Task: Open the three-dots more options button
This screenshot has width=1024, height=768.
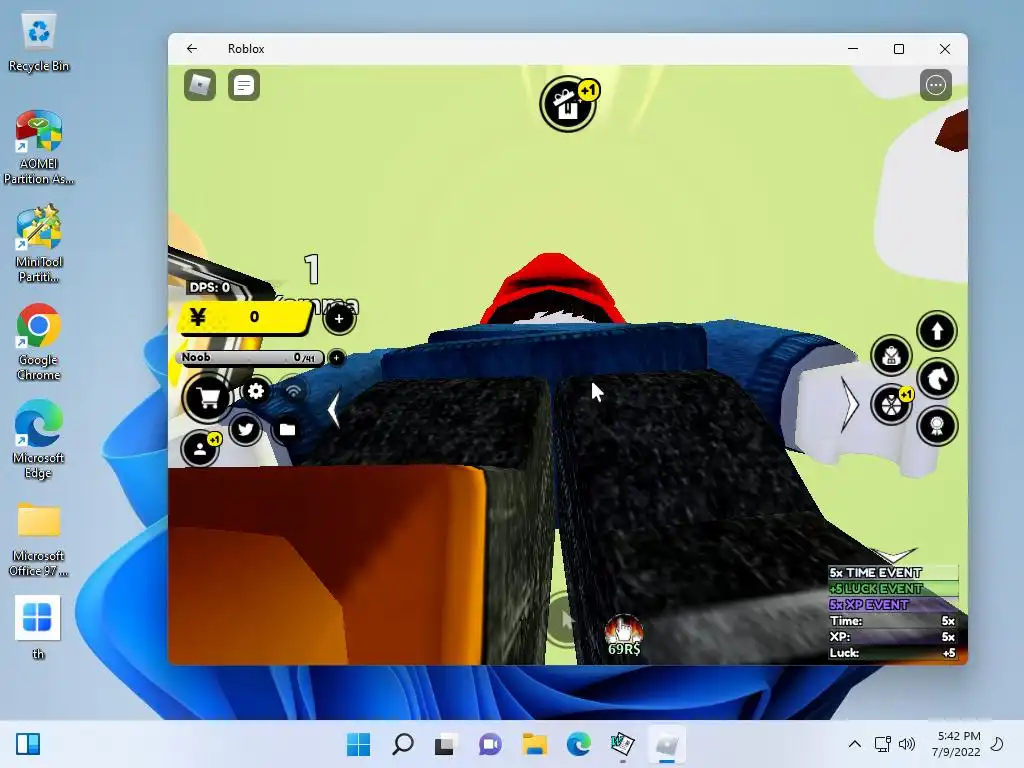Action: click(935, 85)
